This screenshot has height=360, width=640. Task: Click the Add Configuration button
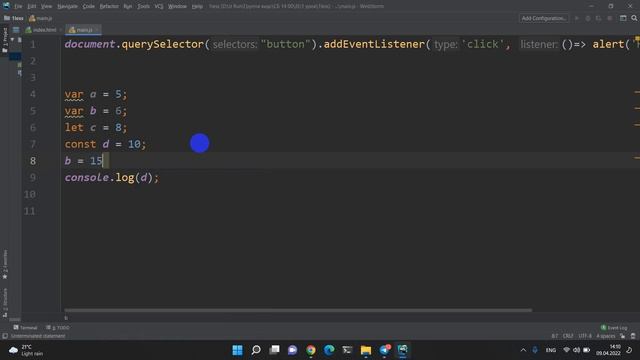point(543,18)
